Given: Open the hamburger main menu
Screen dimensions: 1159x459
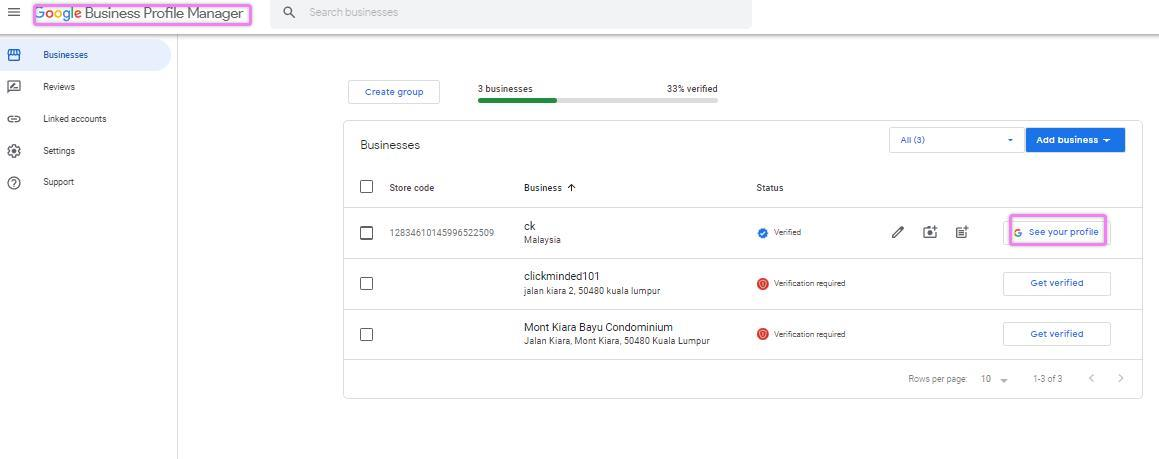Looking at the screenshot, I should coord(14,13).
